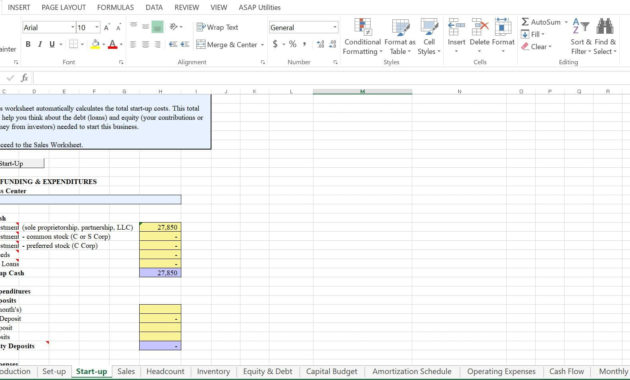Viewport: 630px width, 380px height.
Task: Open the Format cells menu
Action: coord(503,36)
